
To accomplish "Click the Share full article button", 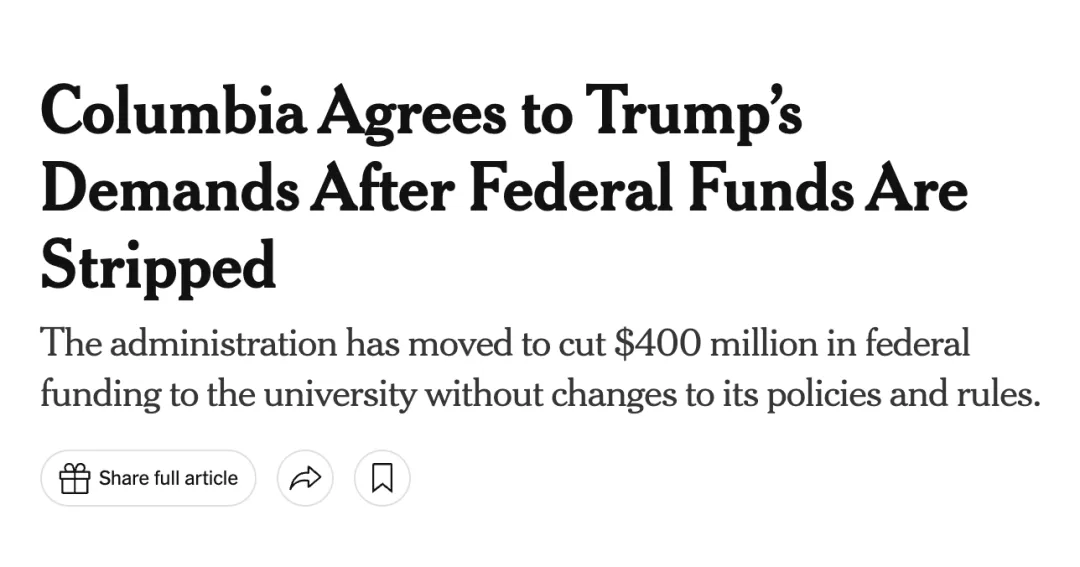I will tap(148, 478).
